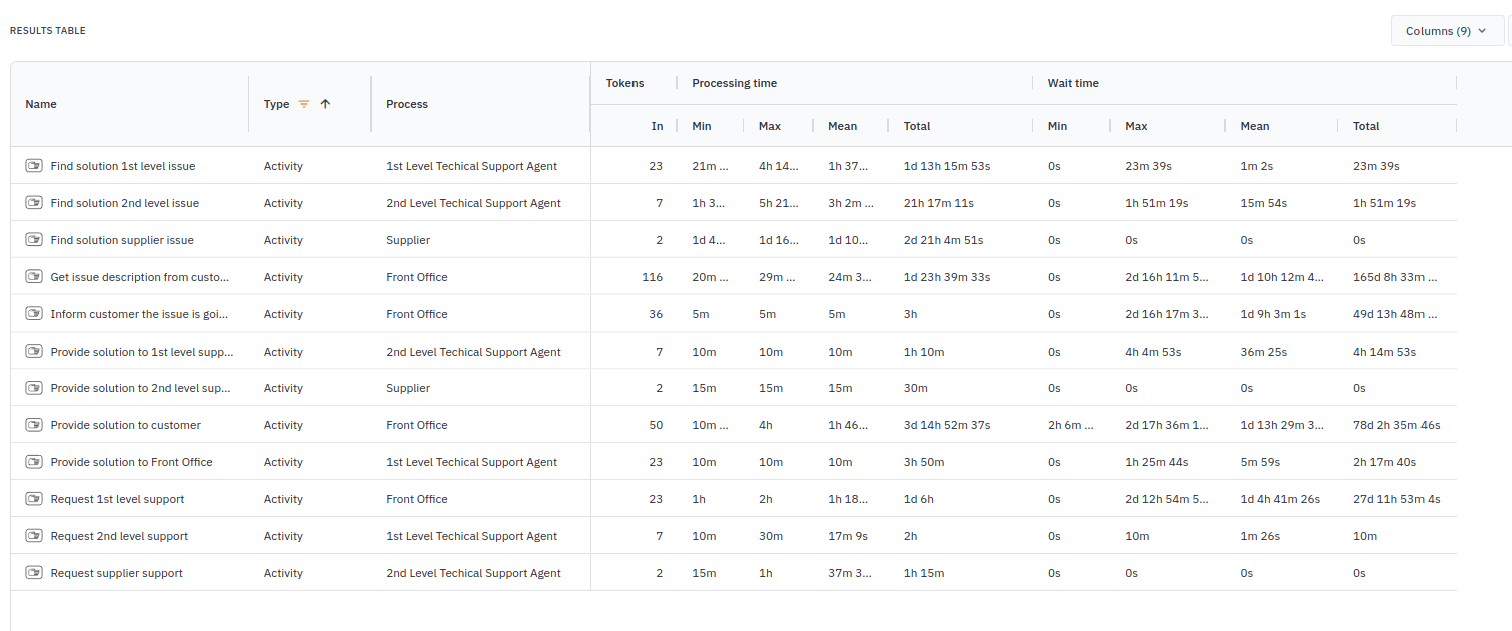Click the activity icon for Find solution supplier issue
Screen dimensions: 1512x631
(34, 239)
